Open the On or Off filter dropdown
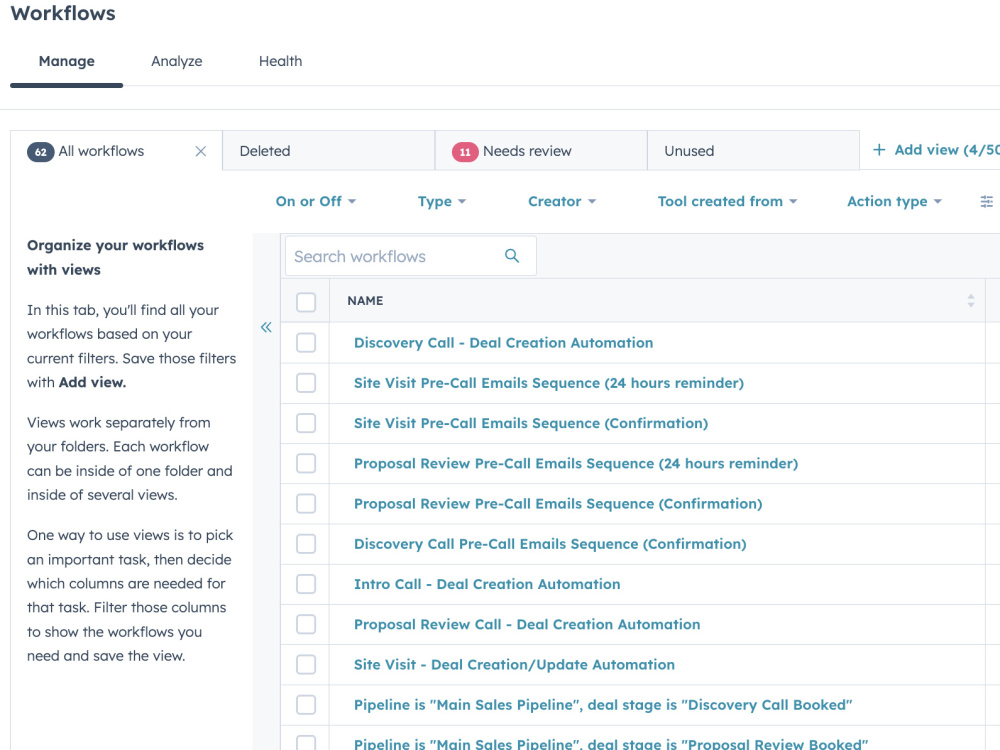 [x=316, y=202]
